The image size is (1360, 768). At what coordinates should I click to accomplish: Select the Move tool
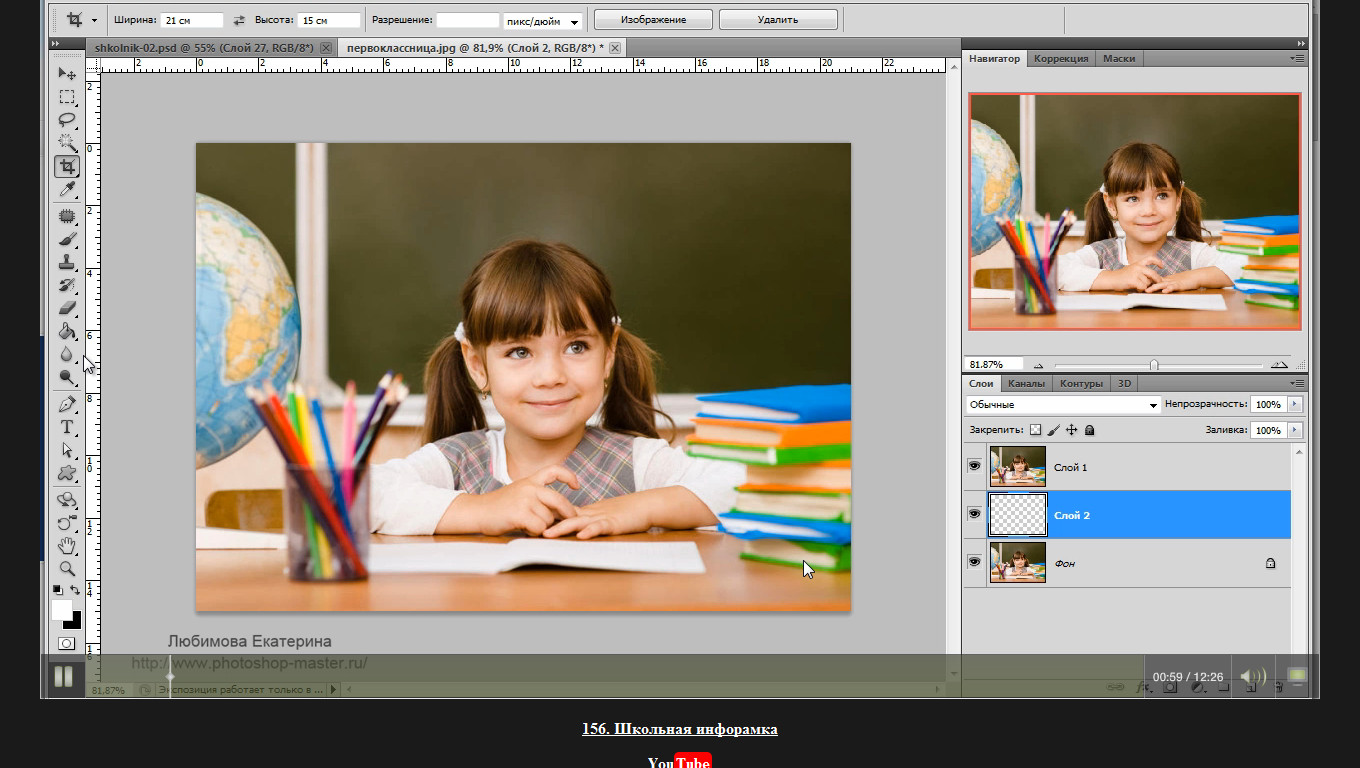[x=67, y=74]
